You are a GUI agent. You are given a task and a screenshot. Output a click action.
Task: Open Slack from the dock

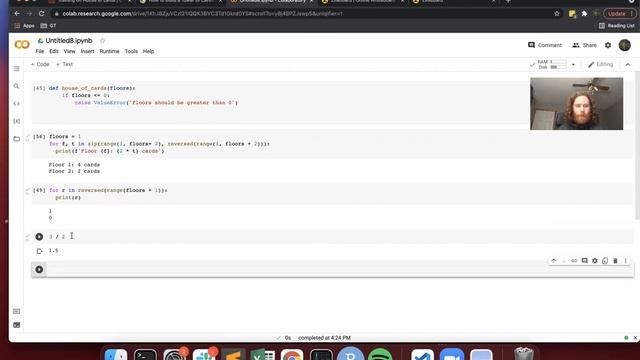(x=204, y=355)
